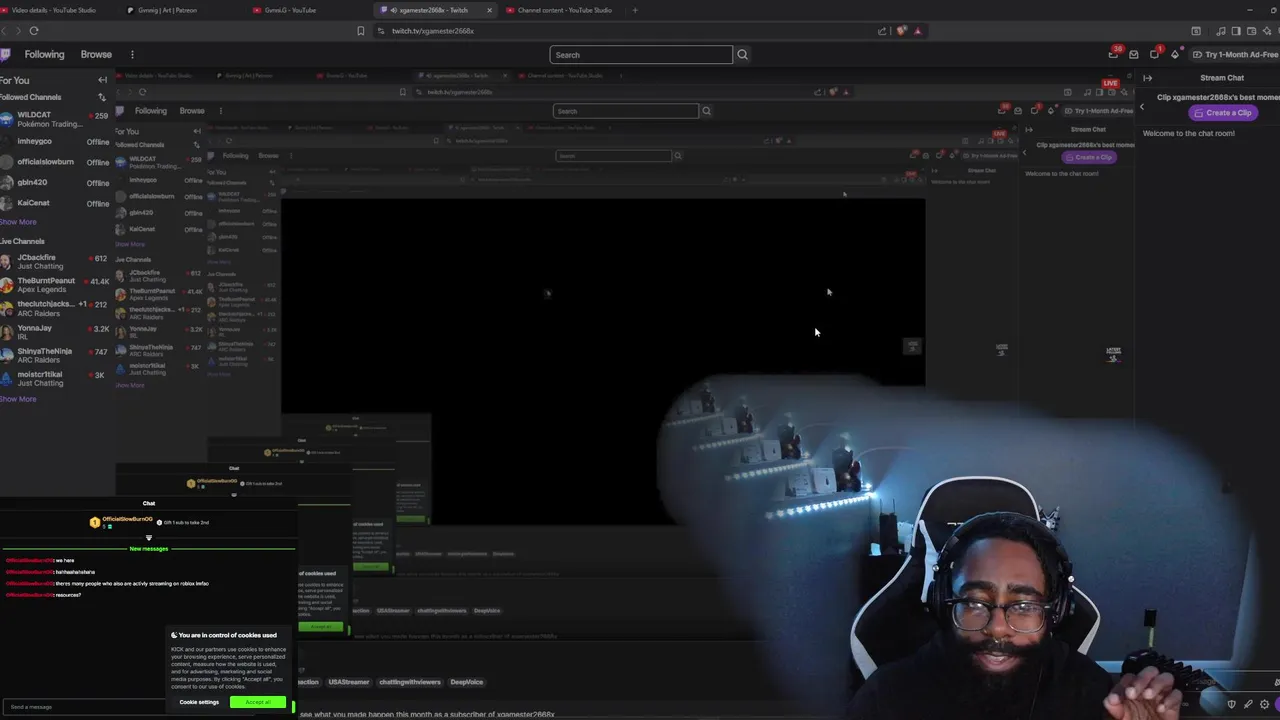Screen dimensions: 1280x720
Task: Open a new browser tab
Action: click(x=635, y=10)
